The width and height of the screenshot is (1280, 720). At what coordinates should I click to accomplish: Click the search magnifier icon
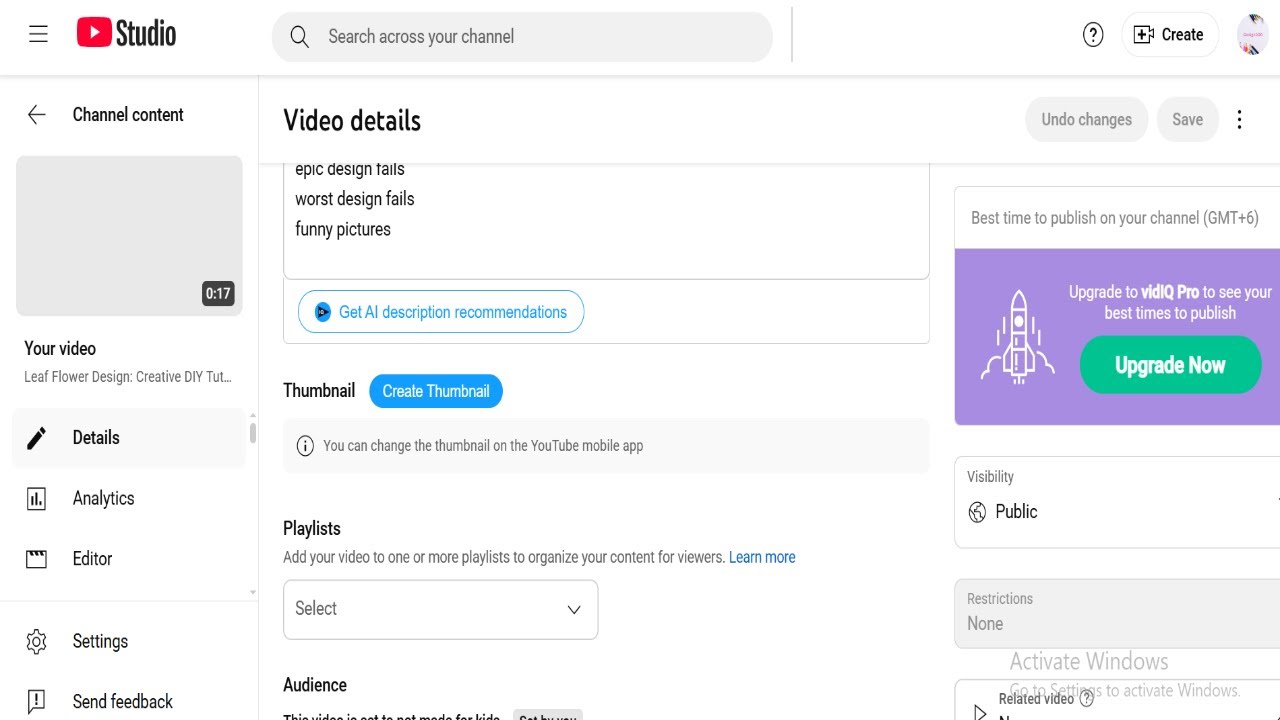299,37
